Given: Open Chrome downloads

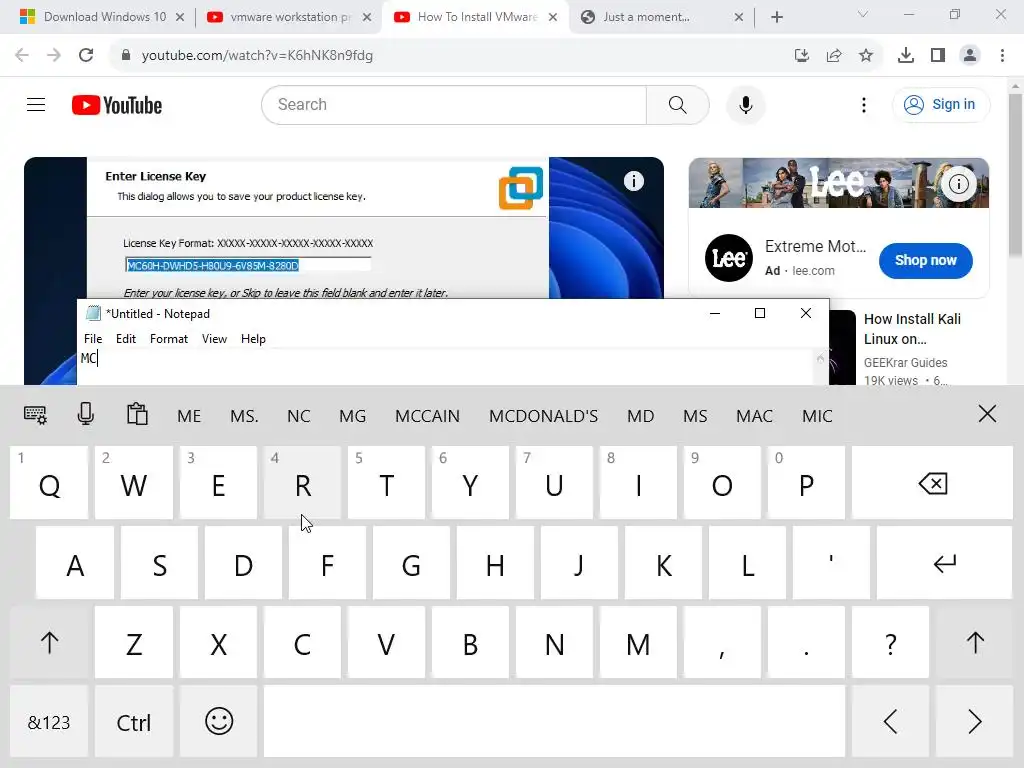Looking at the screenshot, I should pyautogui.click(x=905, y=56).
